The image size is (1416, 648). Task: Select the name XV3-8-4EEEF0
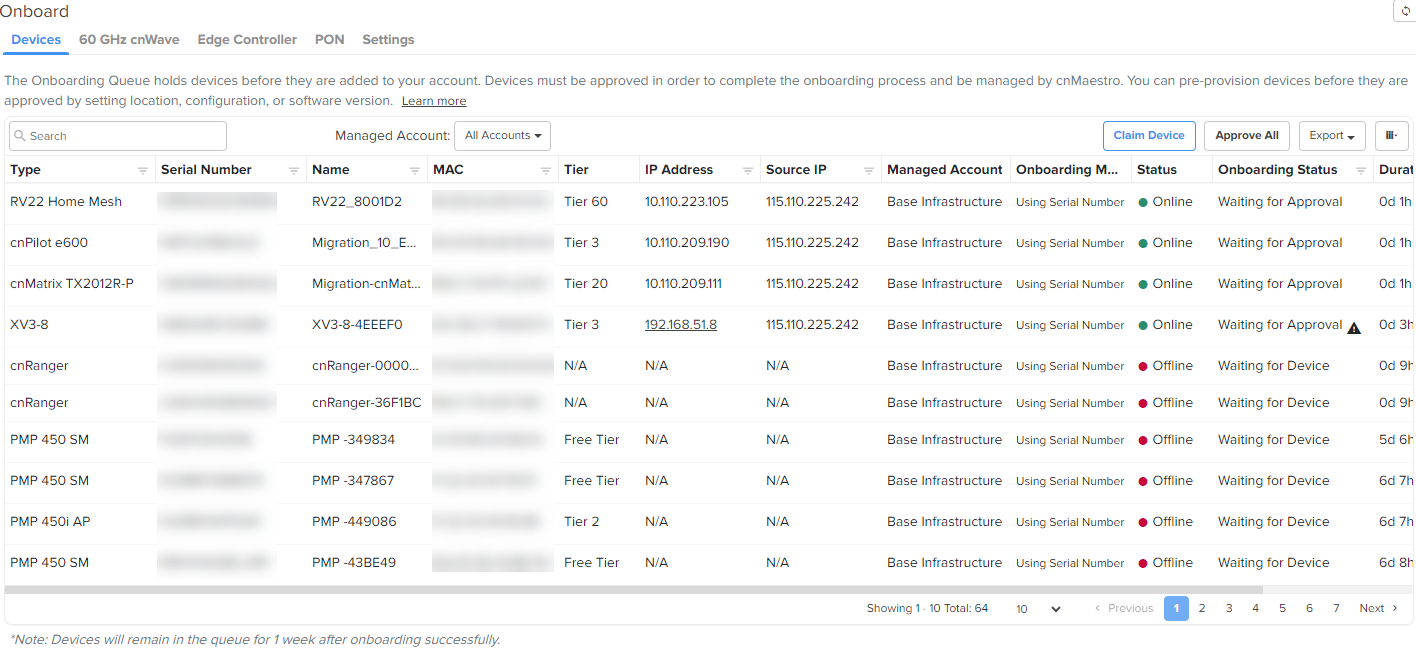point(357,325)
